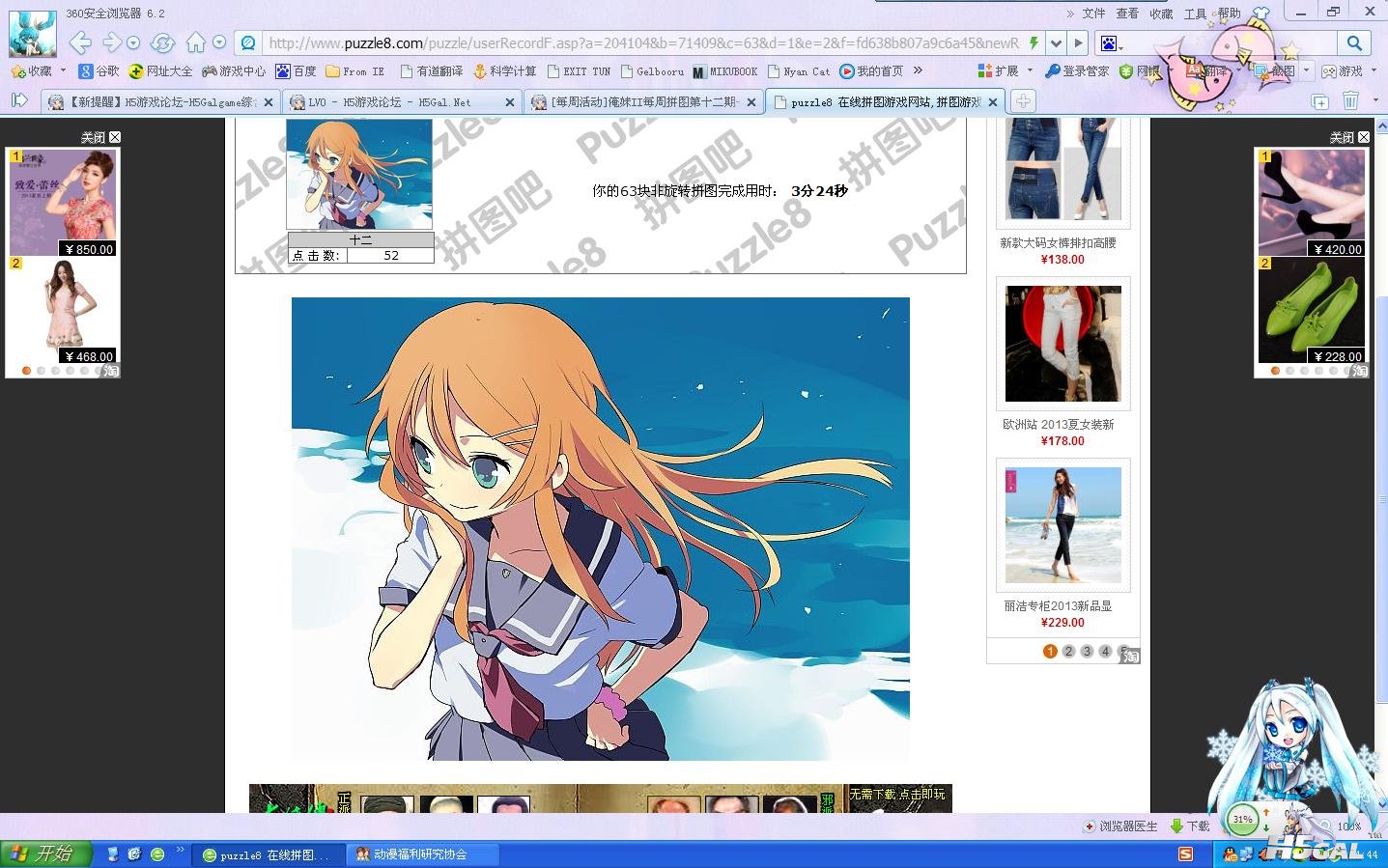Screen dimensions: 1388x868
Task: Reload the current page
Action: (x=162, y=42)
